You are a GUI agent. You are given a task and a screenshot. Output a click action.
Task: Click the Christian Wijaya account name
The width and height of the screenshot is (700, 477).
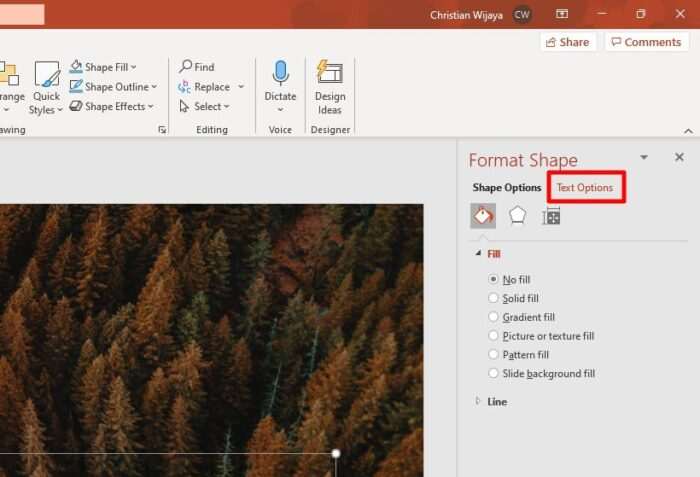(466, 15)
